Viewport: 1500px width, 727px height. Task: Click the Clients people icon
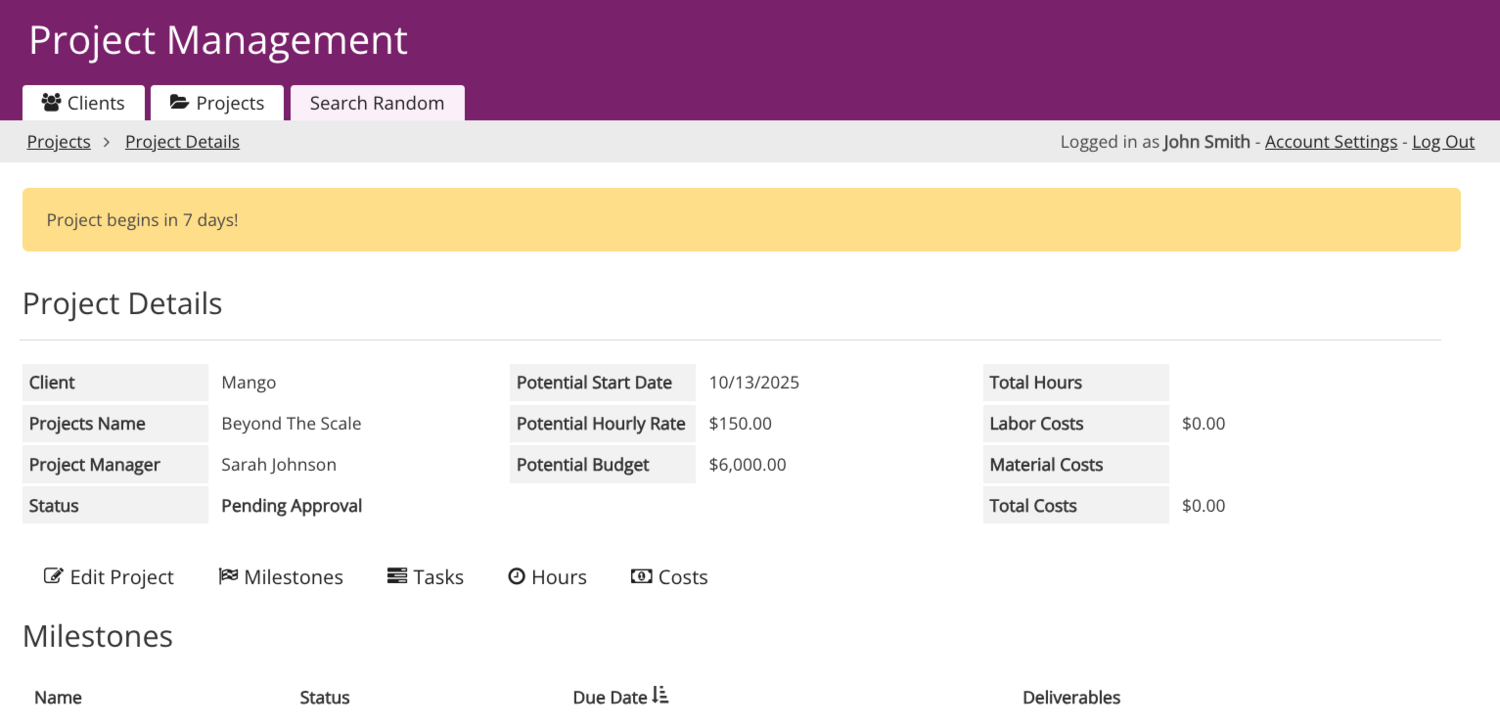pos(51,102)
